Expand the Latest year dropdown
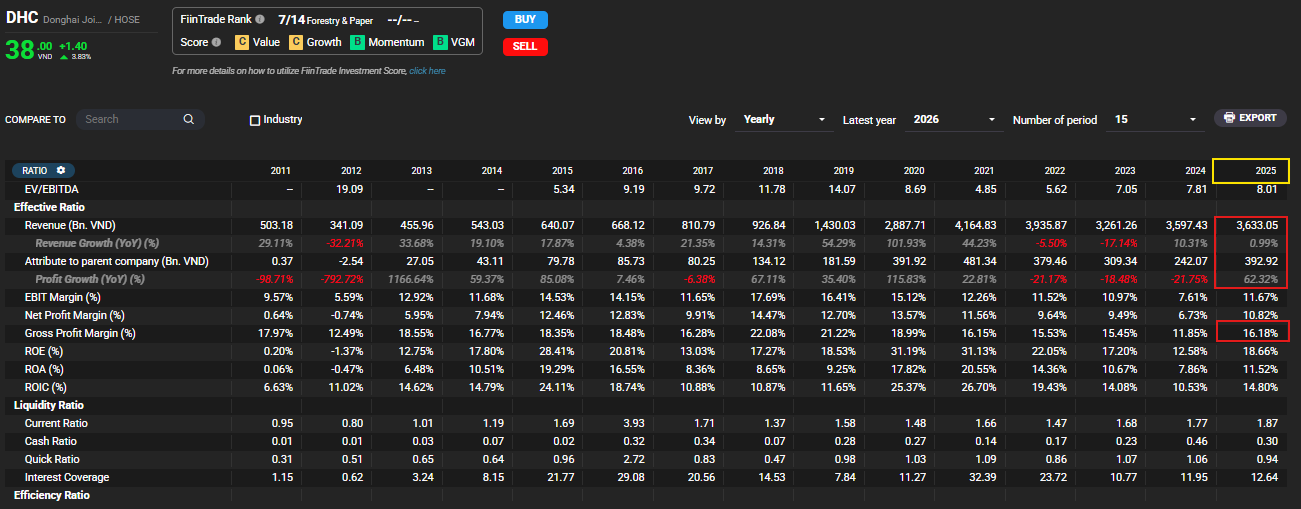 (954, 120)
